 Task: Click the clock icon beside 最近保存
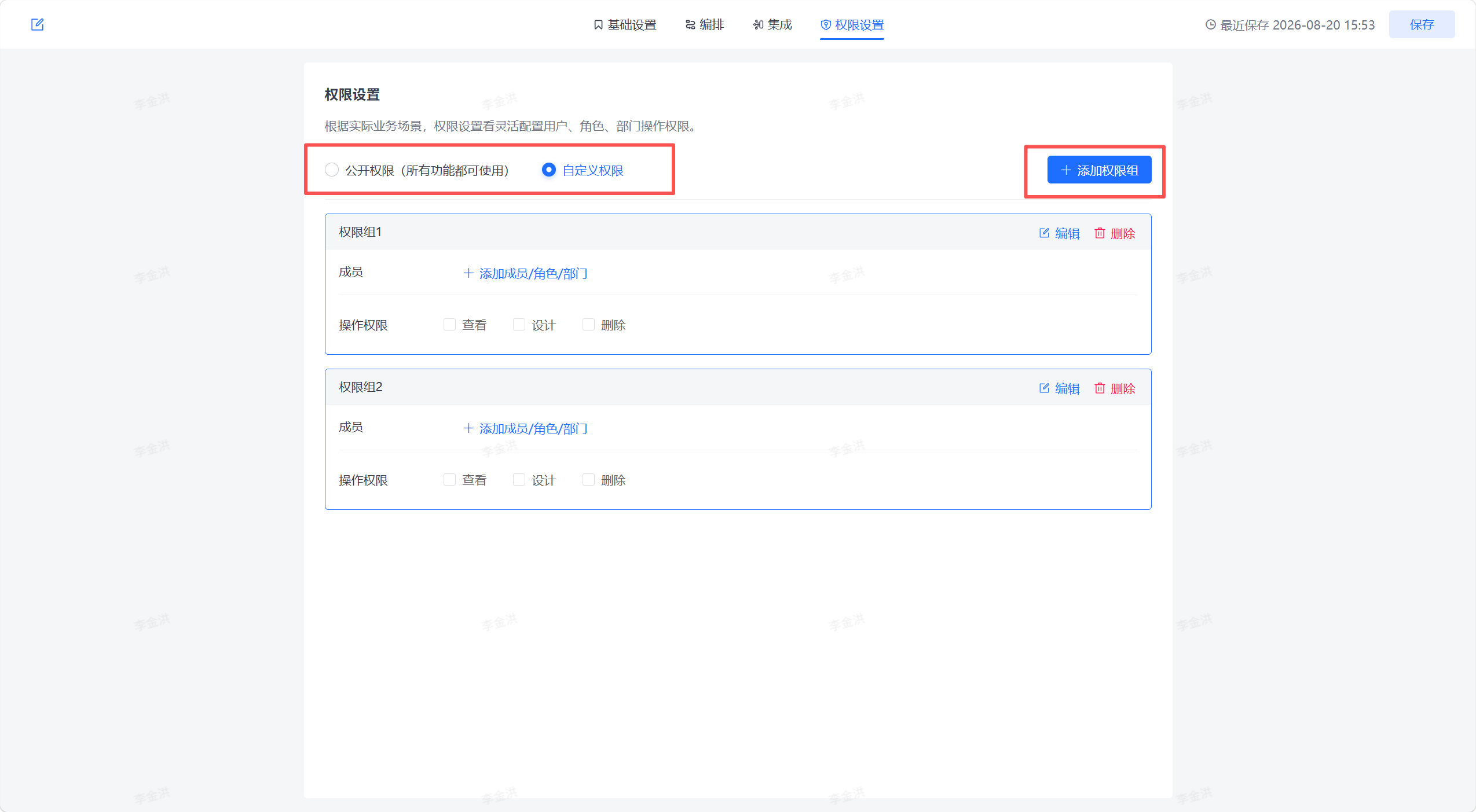point(1210,25)
